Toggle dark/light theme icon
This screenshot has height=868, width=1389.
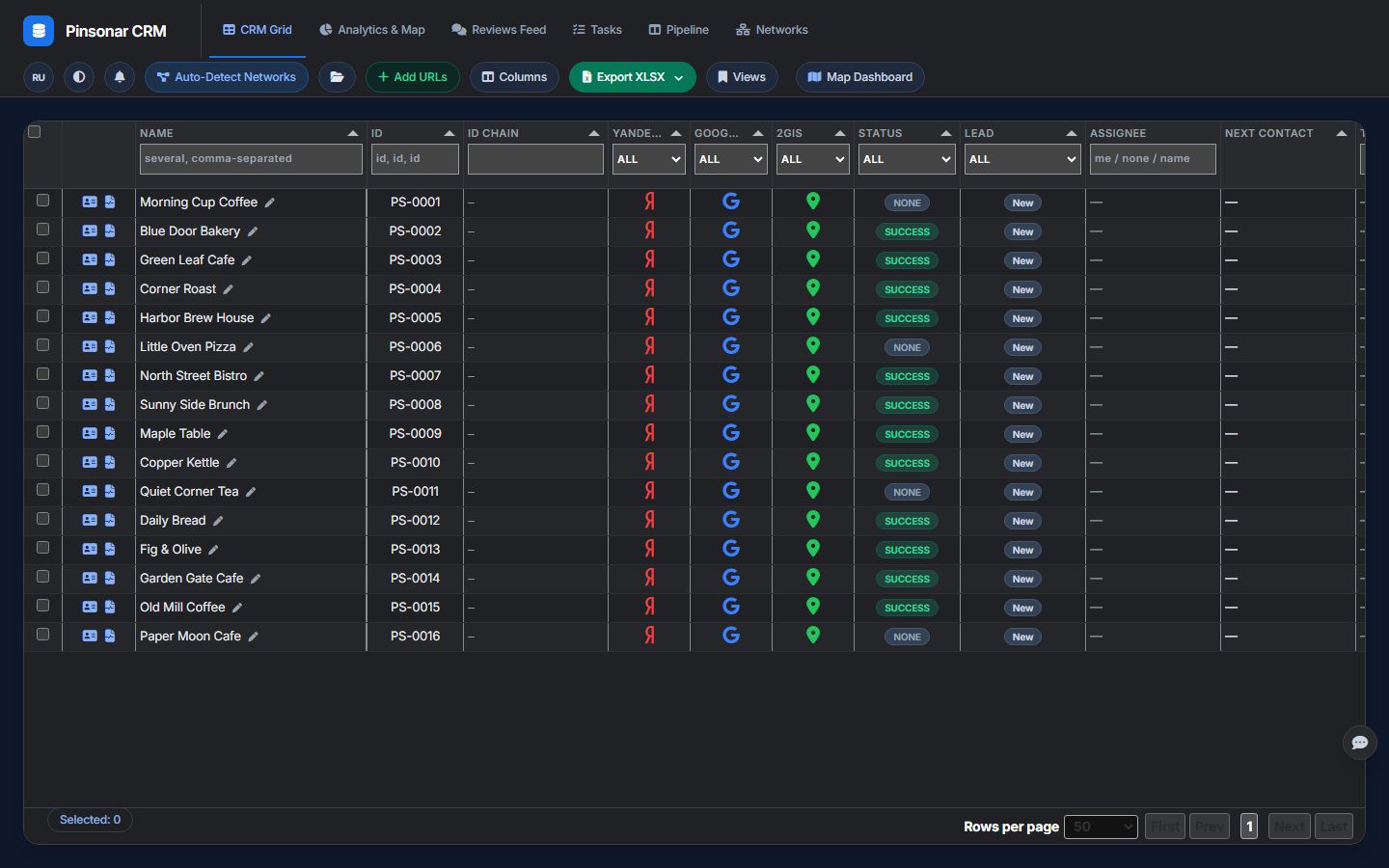[79, 77]
